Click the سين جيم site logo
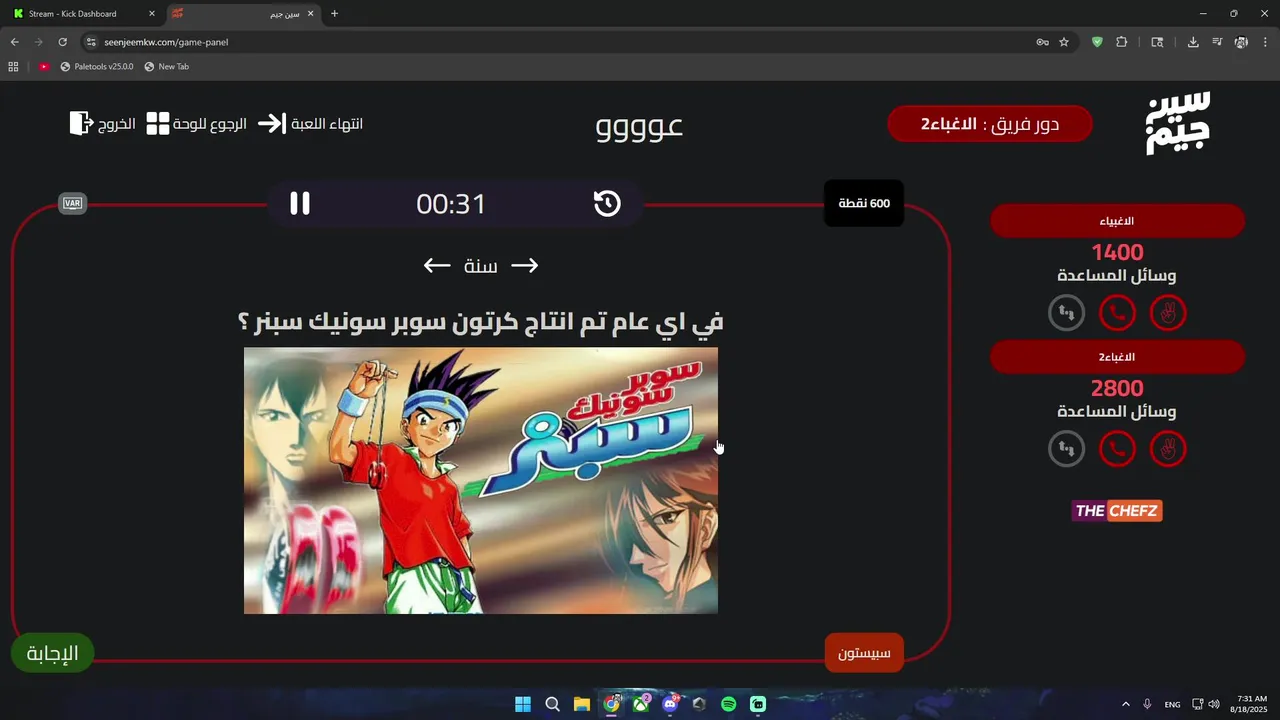The image size is (1280, 720). point(1177,123)
